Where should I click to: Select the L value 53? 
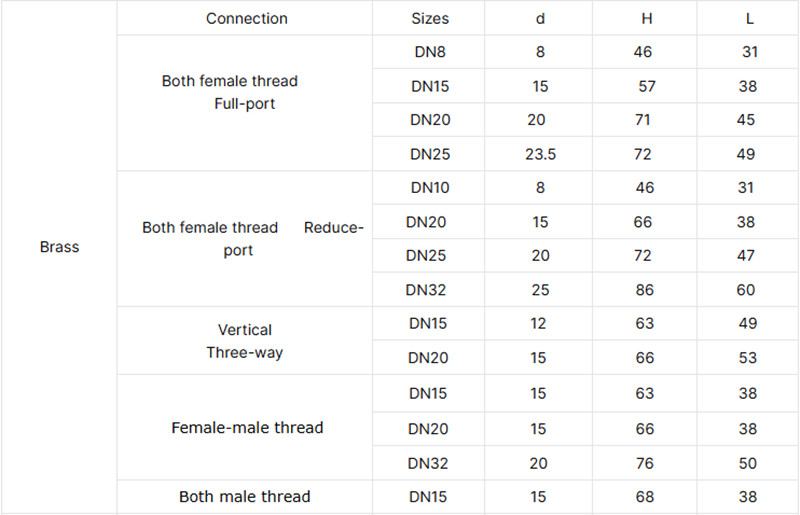pyautogui.click(x=746, y=358)
